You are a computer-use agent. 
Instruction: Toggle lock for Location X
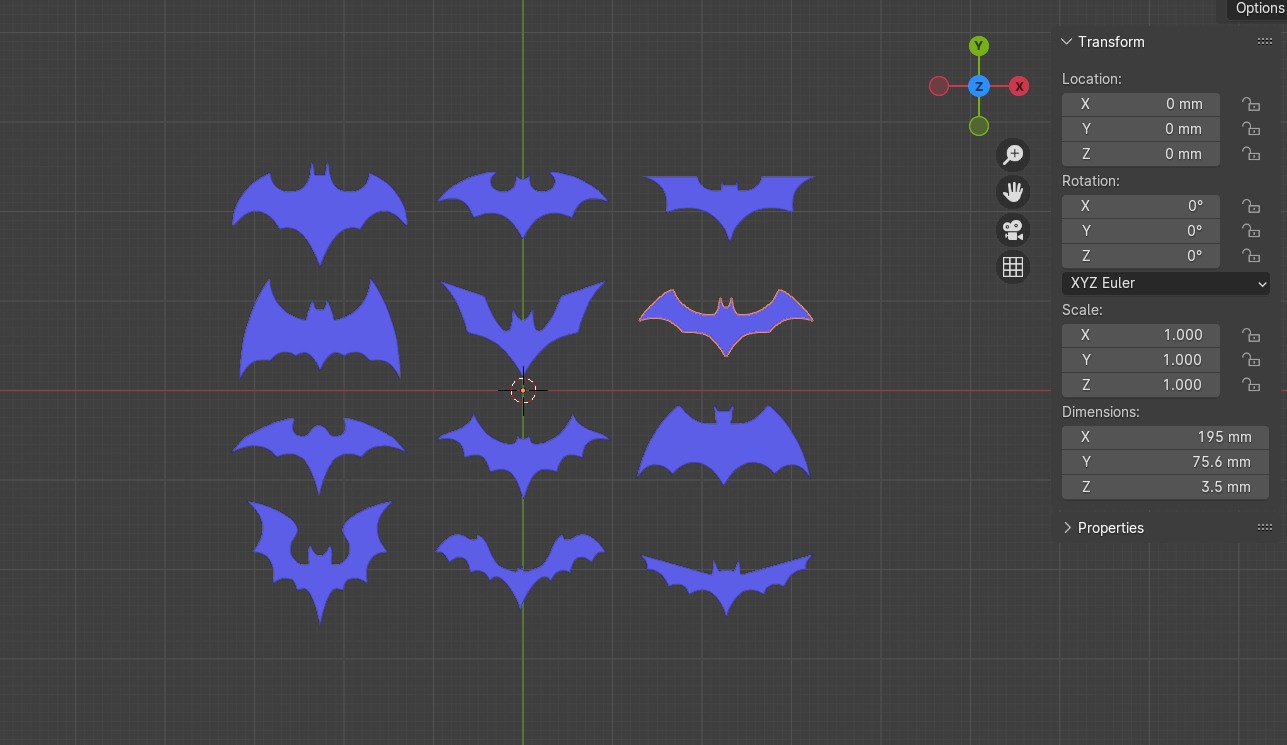(1250, 104)
